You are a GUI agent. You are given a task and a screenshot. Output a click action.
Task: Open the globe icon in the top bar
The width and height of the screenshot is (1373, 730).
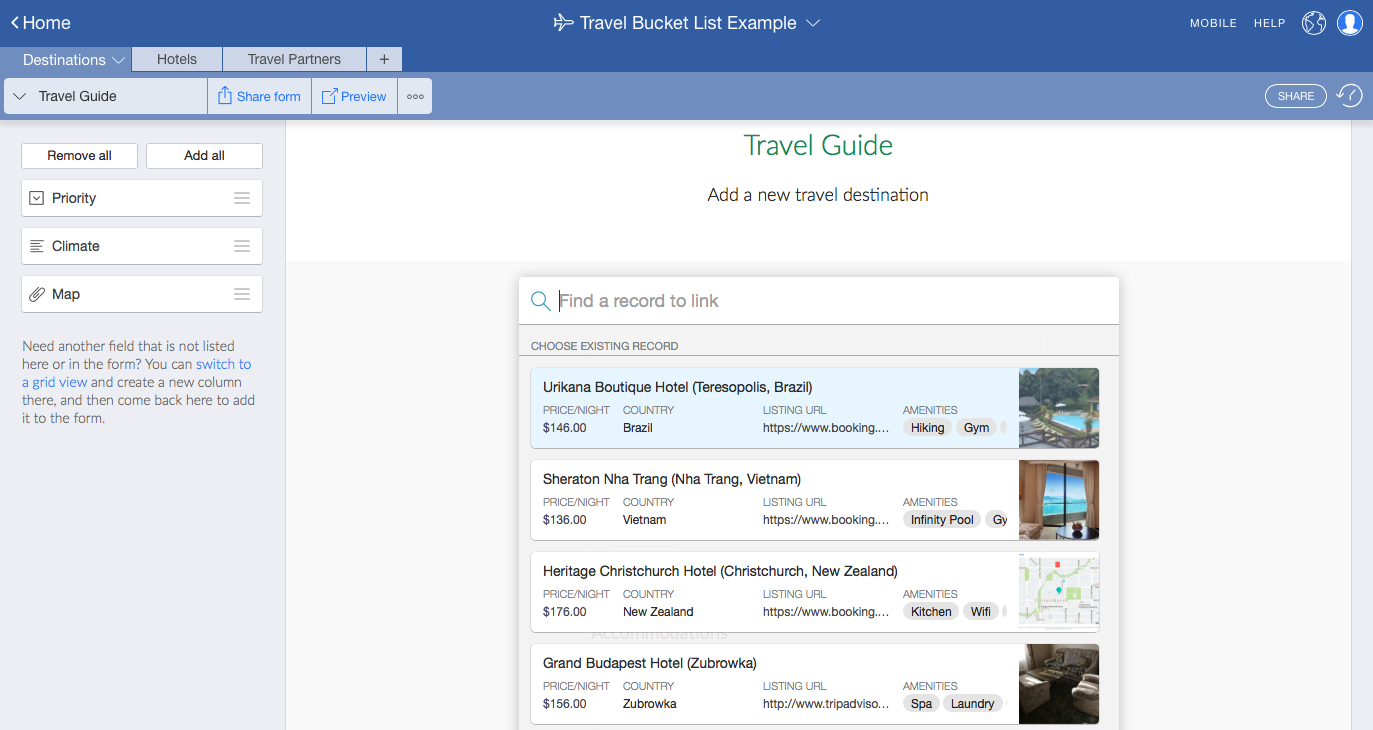1313,22
